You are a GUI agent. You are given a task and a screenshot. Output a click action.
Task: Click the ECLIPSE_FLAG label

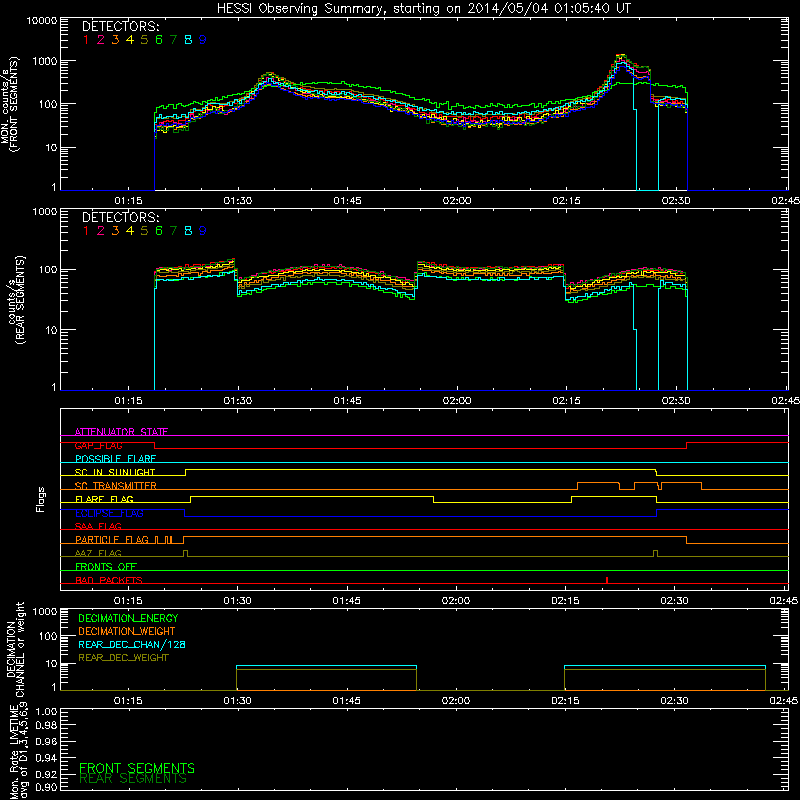[x=109, y=513]
